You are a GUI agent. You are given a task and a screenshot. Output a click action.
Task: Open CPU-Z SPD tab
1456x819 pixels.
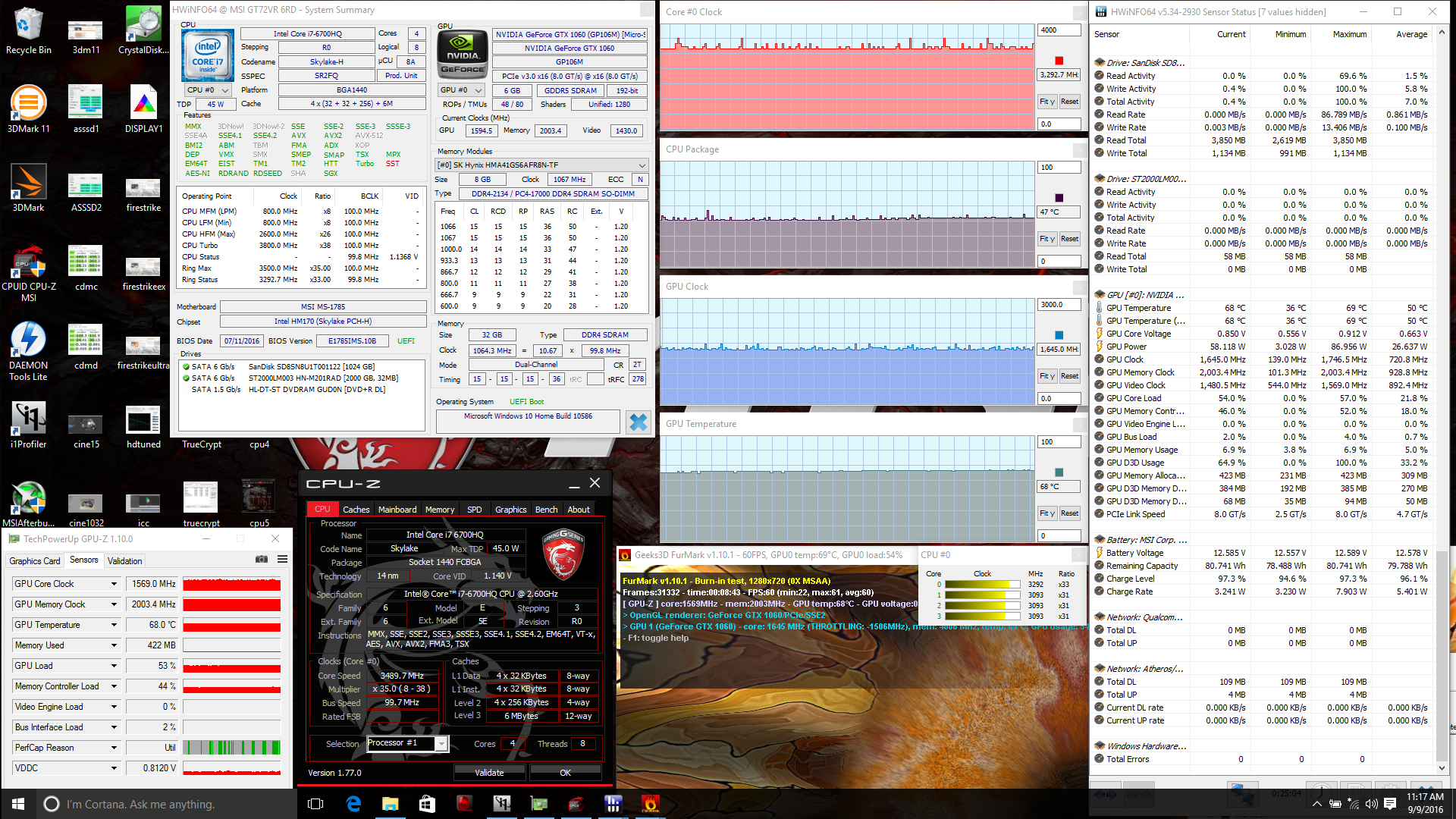[x=474, y=510]
